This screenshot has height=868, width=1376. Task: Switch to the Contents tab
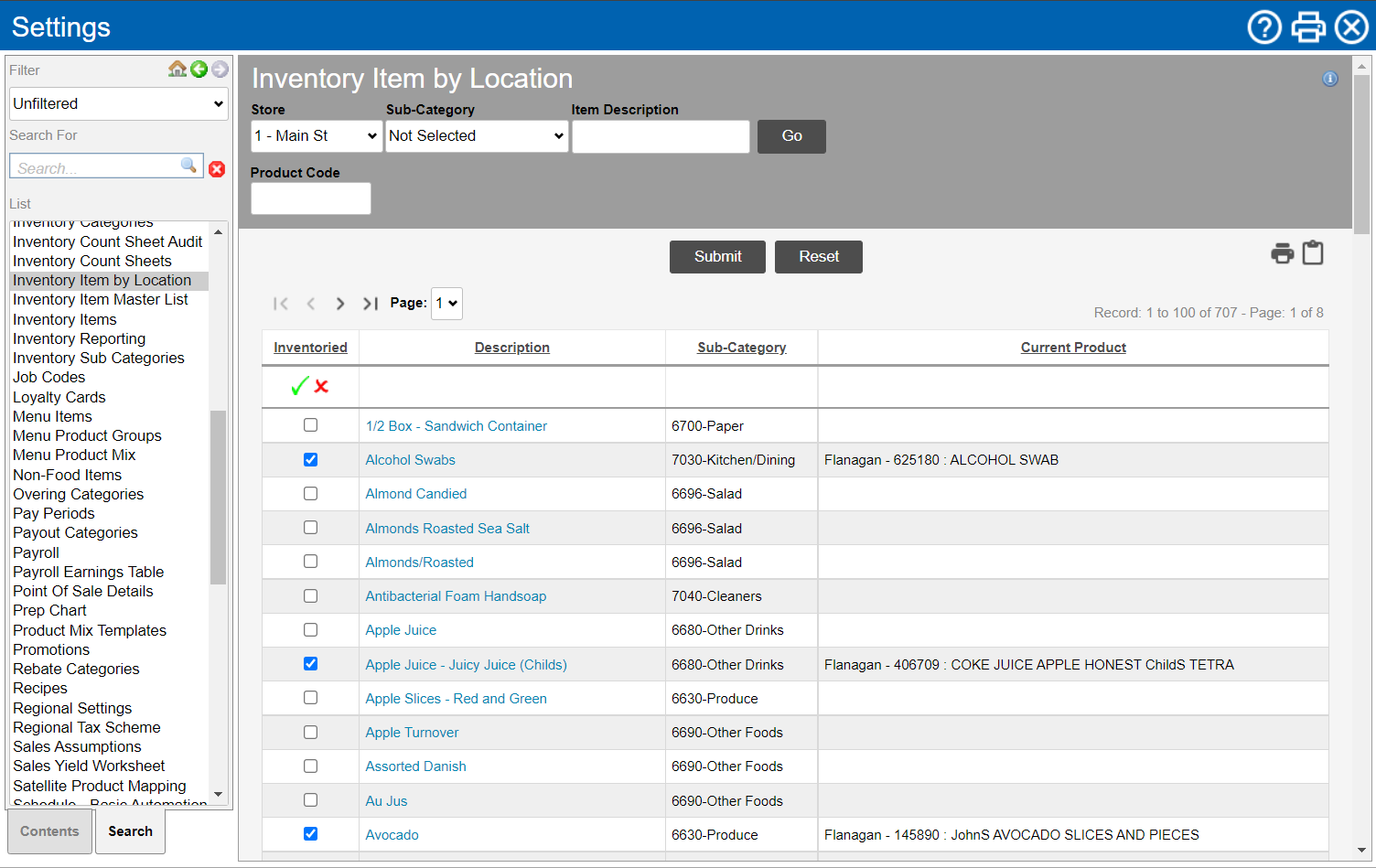(x=49, y=831)
